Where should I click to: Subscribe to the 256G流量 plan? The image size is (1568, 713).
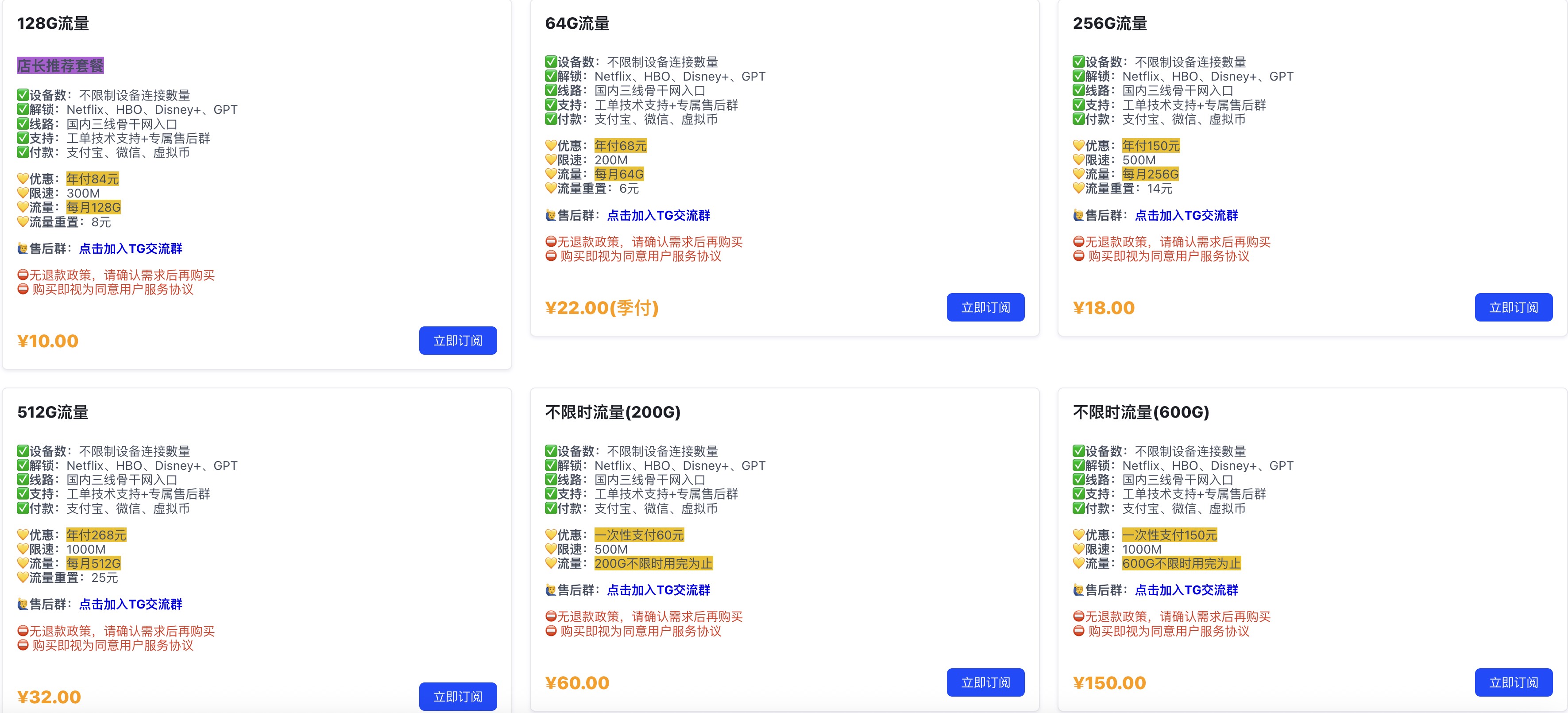click(x=1513, y=307)
